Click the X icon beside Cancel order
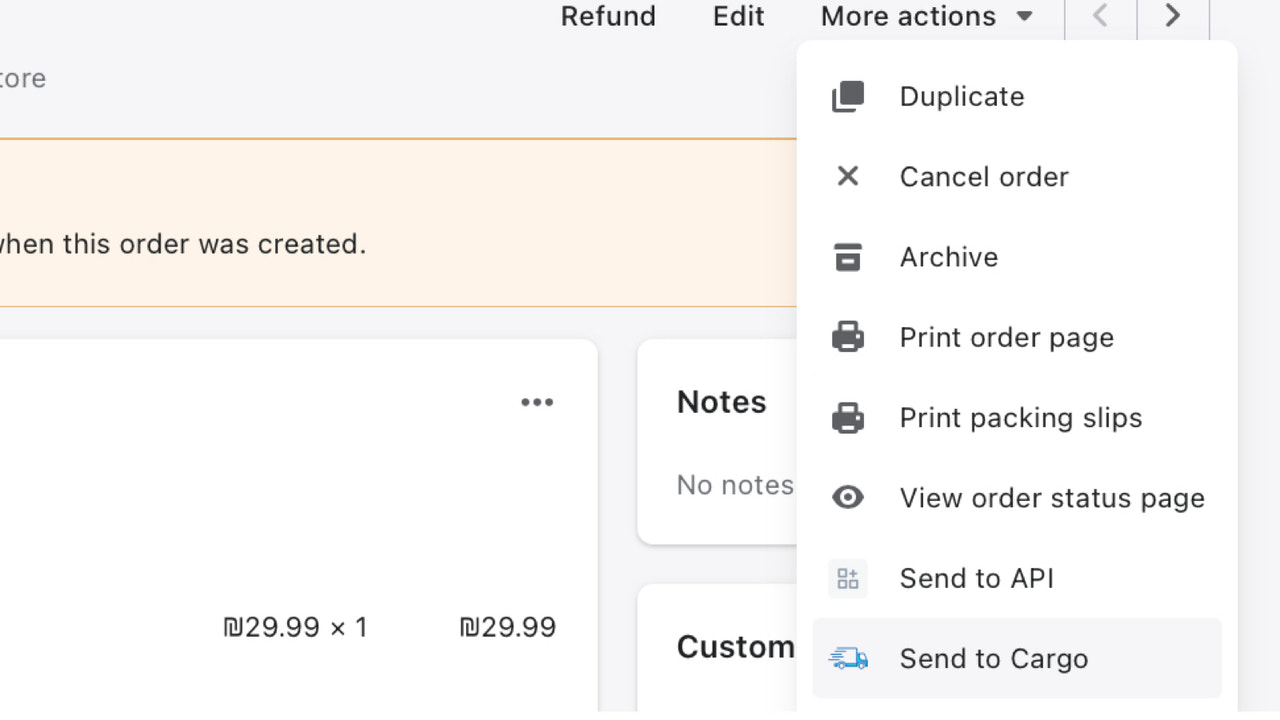 [847, 176]
